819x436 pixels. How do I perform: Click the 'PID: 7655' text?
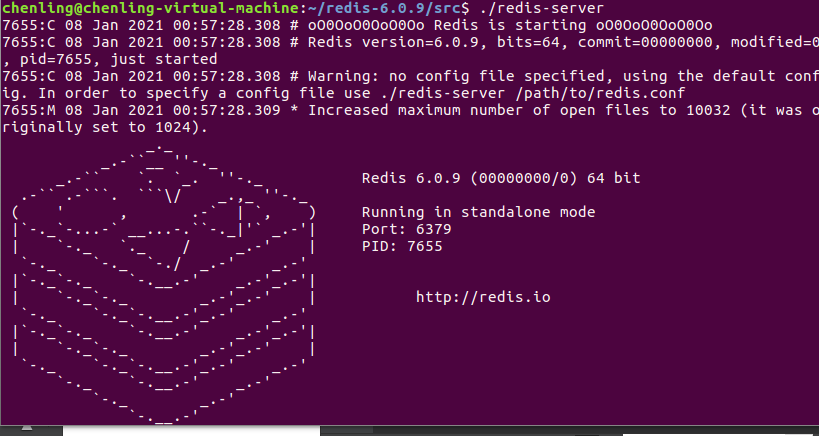(402, 246)
